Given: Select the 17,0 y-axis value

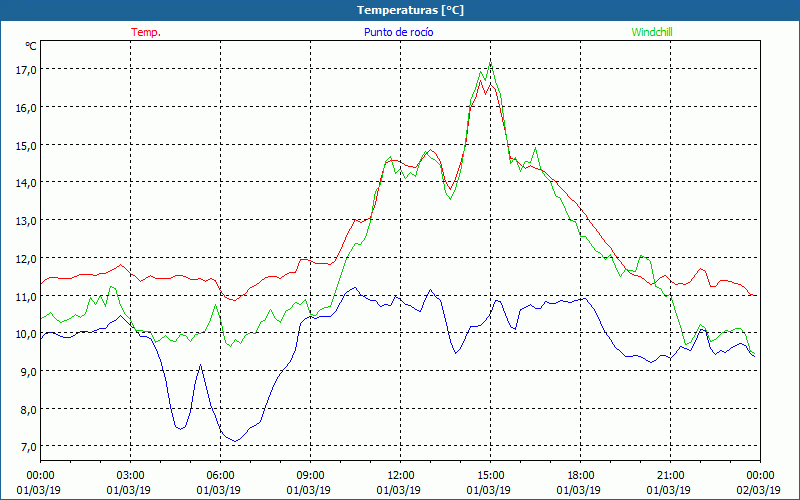Looking at the screenshot, I should click(x=26, y=70).
